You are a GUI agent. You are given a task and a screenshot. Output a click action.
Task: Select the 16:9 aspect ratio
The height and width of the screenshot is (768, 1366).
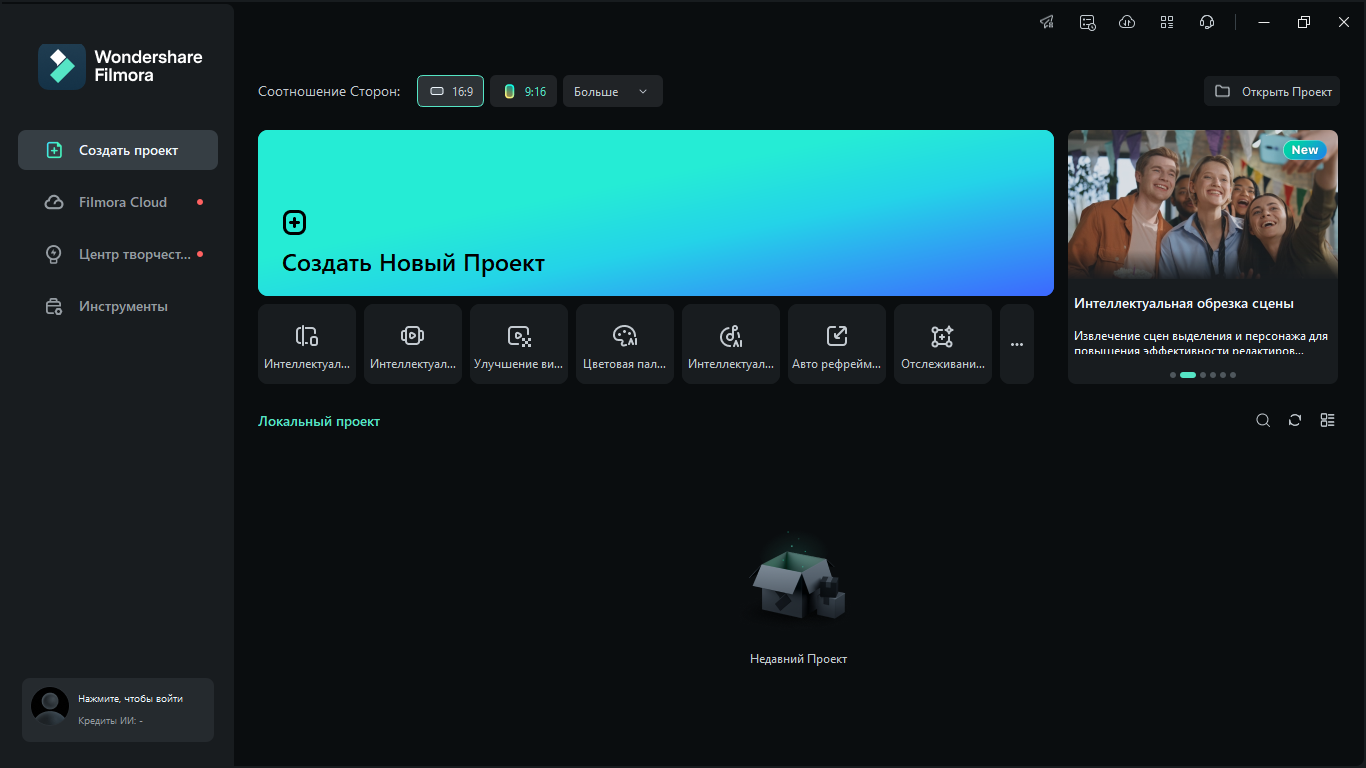450,91
